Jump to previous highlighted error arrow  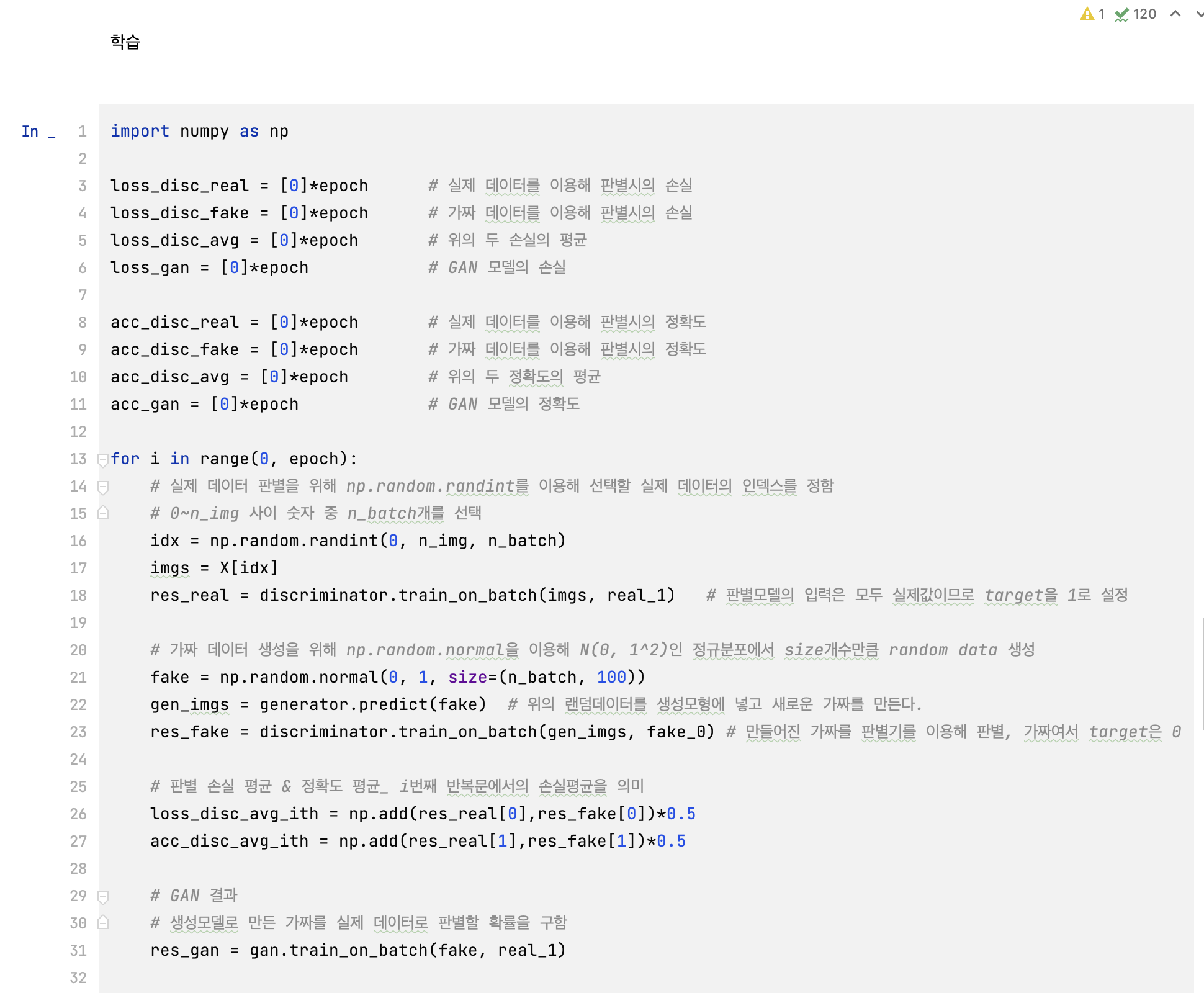coord(1175,14)
